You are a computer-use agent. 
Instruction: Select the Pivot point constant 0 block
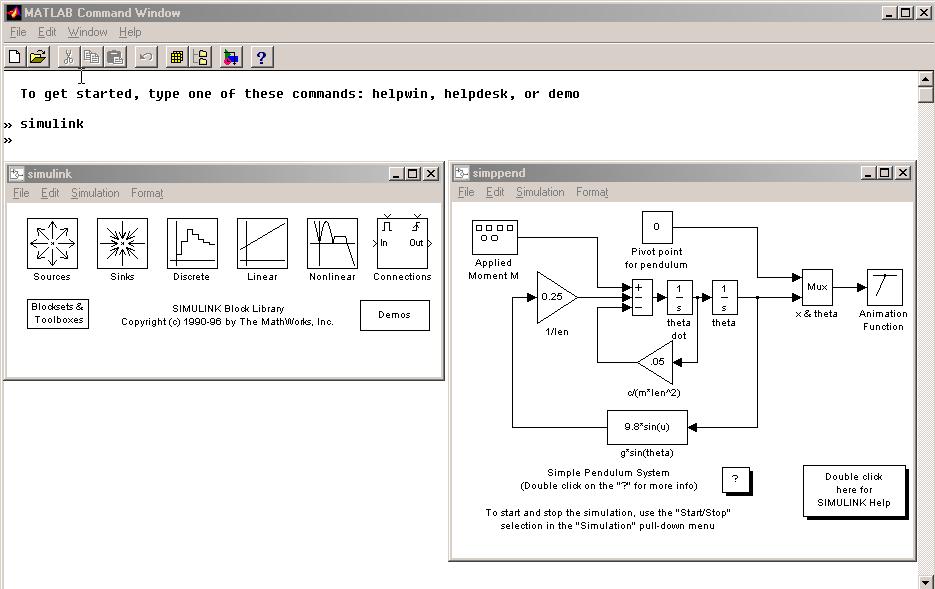(x=657, y=227)
